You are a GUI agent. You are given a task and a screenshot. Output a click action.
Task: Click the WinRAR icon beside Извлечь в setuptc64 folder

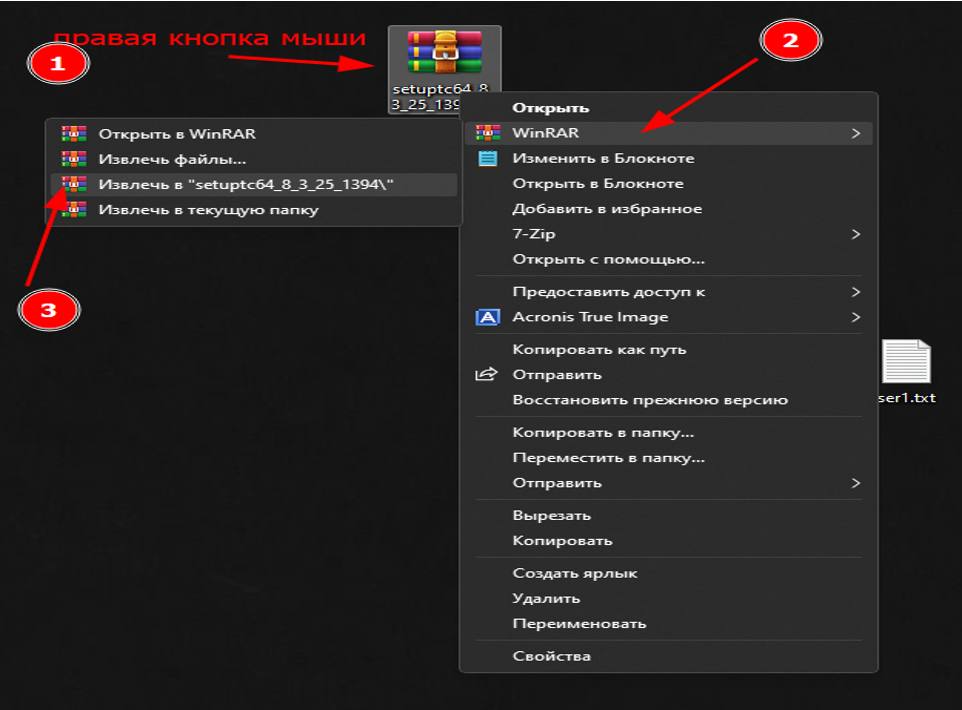[74, 184]
